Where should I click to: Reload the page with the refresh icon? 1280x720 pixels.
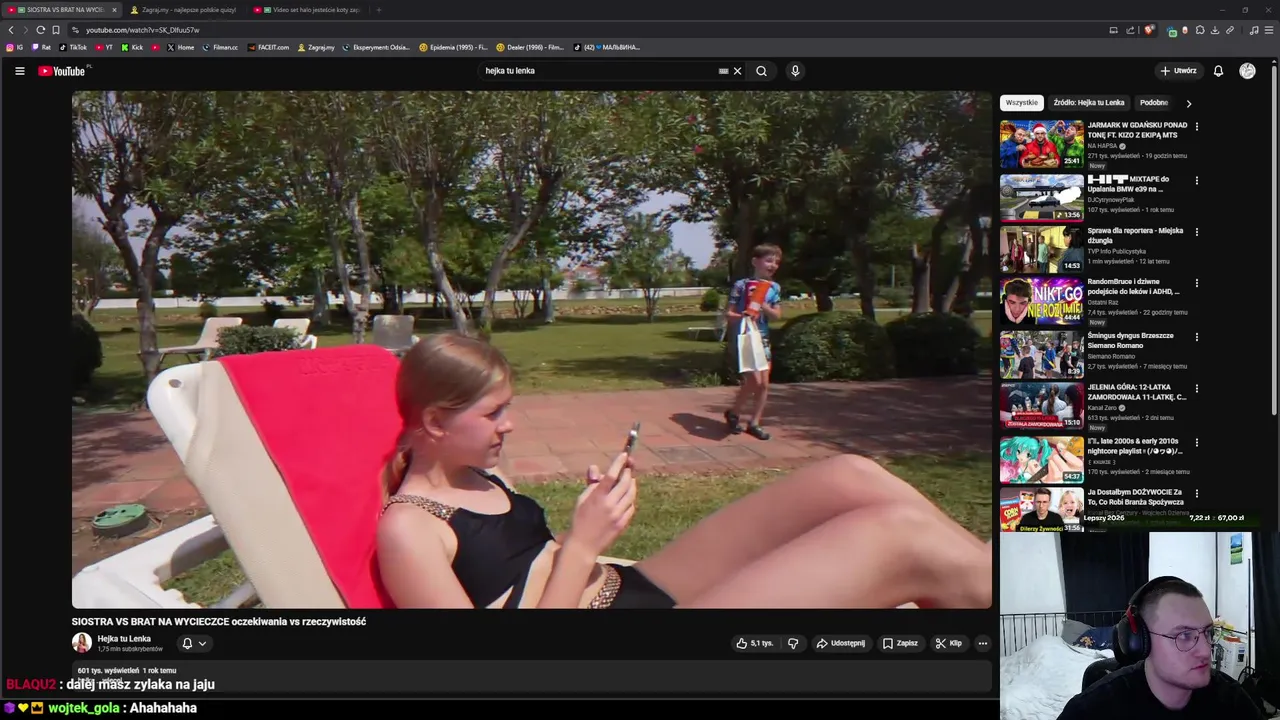tap(40, 30)
